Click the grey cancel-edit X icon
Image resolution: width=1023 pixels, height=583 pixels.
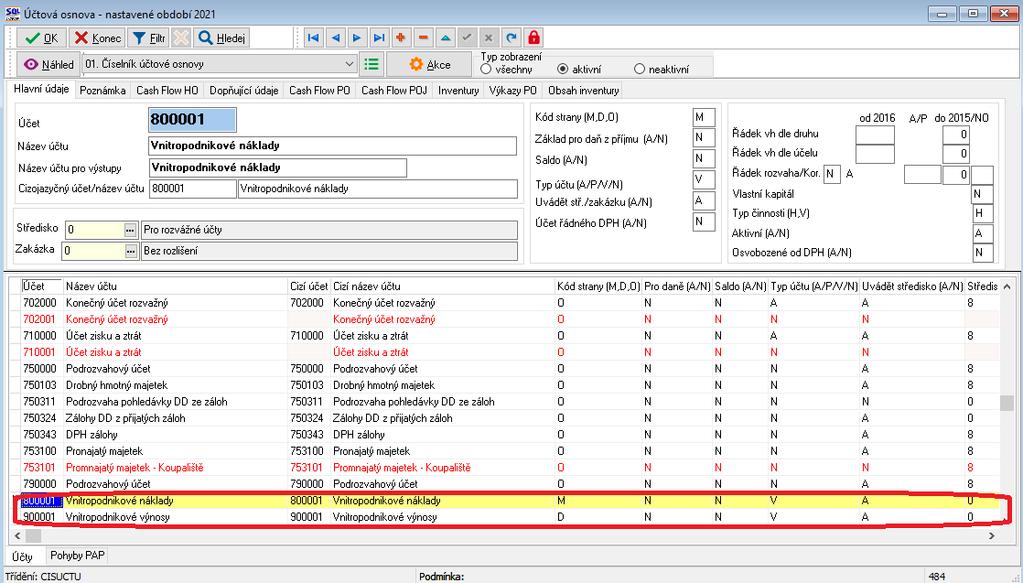coord(489,38)
